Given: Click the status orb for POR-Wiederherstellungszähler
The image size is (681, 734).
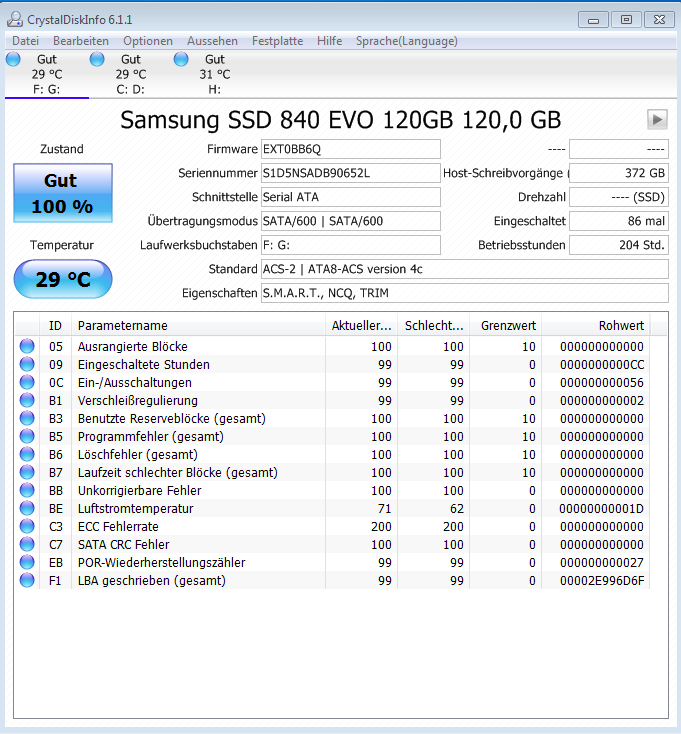Looking at the screenshot, I should pos(27,562).
